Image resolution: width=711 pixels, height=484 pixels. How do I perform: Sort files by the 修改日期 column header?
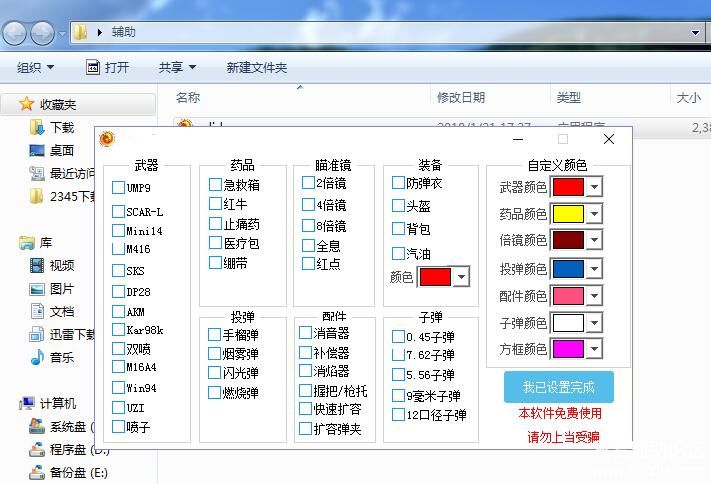coord(461,97)
